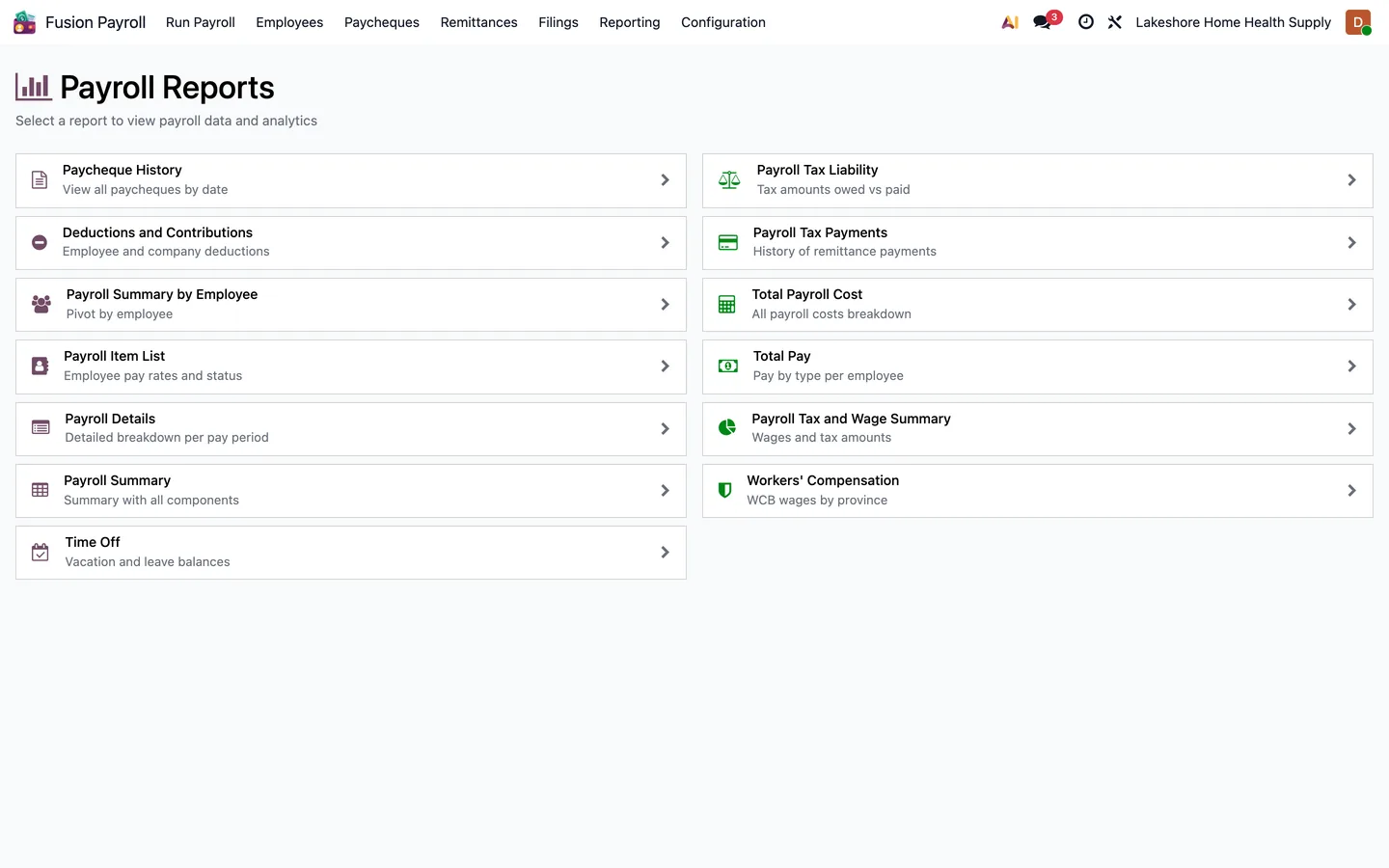Screen dimensions: 1389x868
Task: Open the Run Payroll menu
Action: (201, 22)
